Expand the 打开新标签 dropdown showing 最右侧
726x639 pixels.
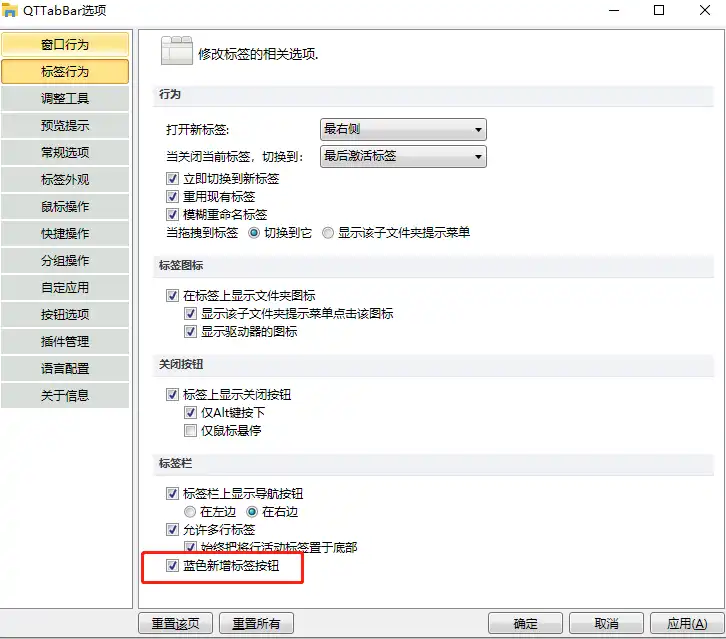click(403, 129)
